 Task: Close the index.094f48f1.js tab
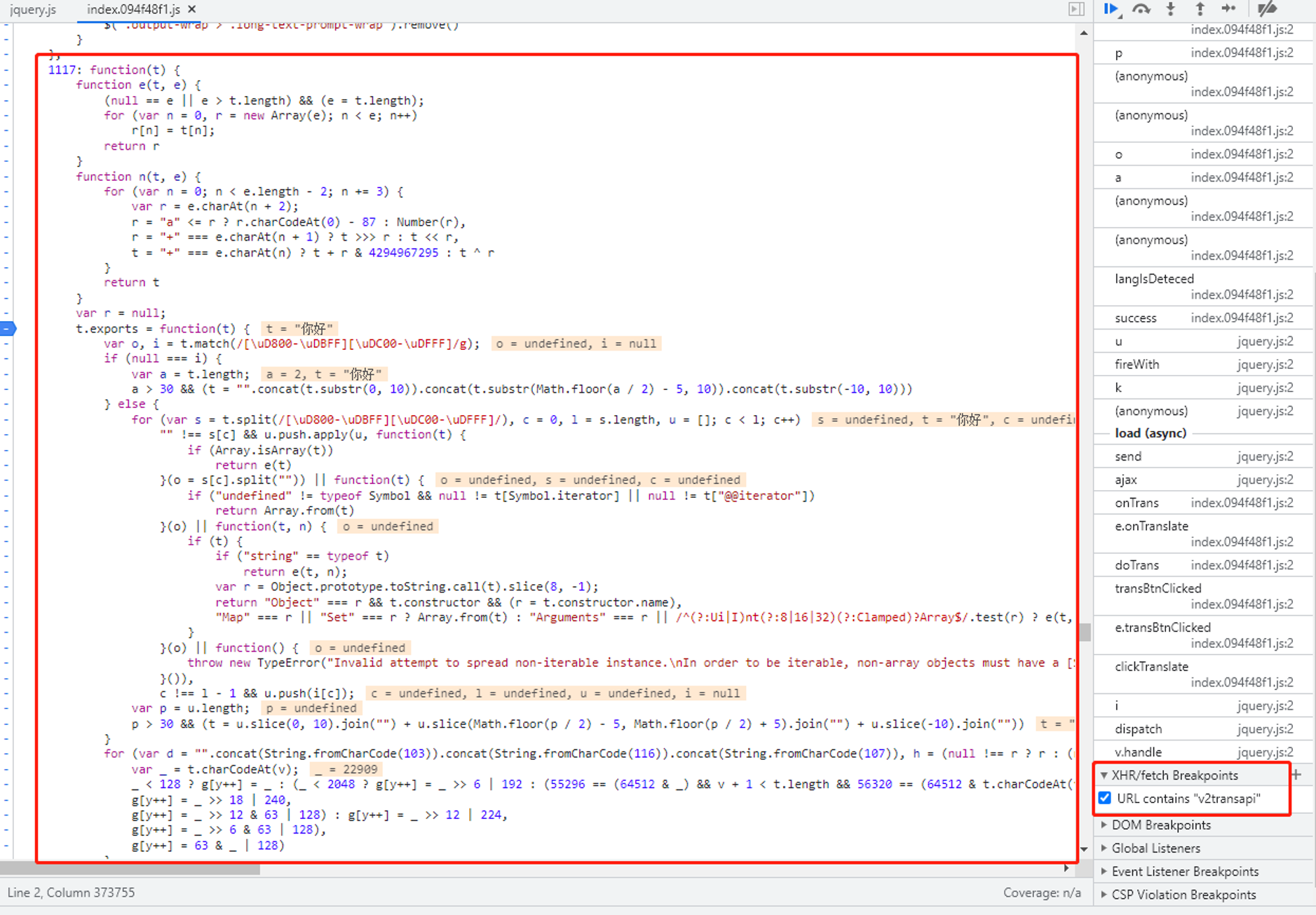(x=192, y=9)
